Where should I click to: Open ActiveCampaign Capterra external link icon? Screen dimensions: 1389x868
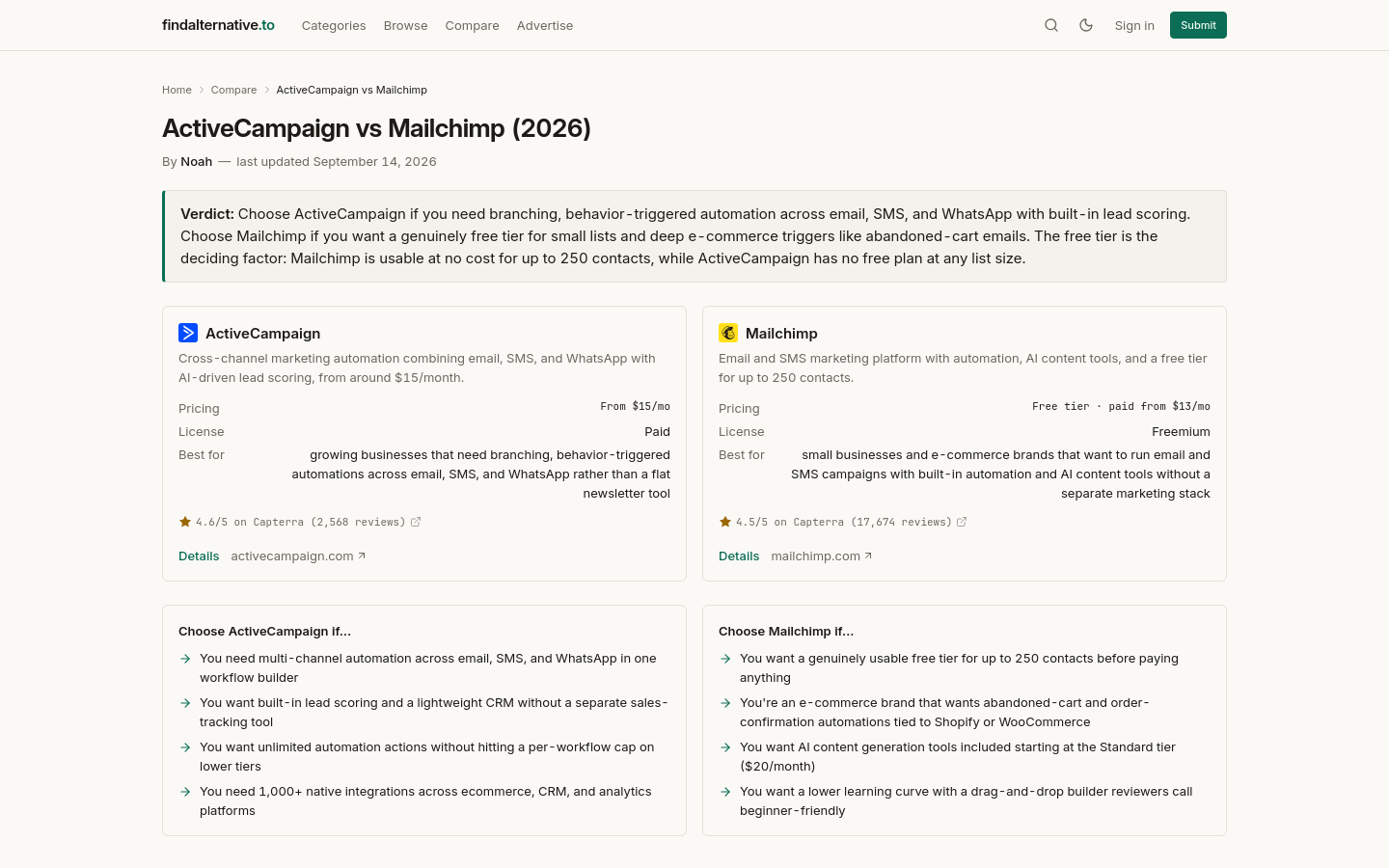pyautogui.click(x=416, y=522)
